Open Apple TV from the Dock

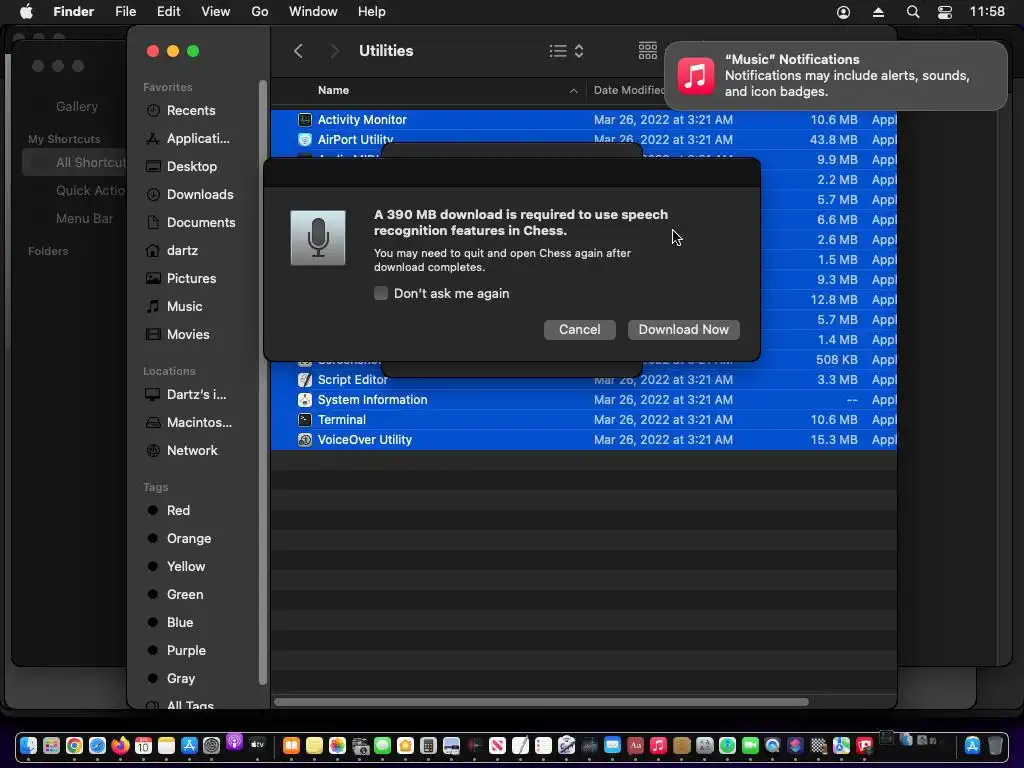[x=257, y=744]
